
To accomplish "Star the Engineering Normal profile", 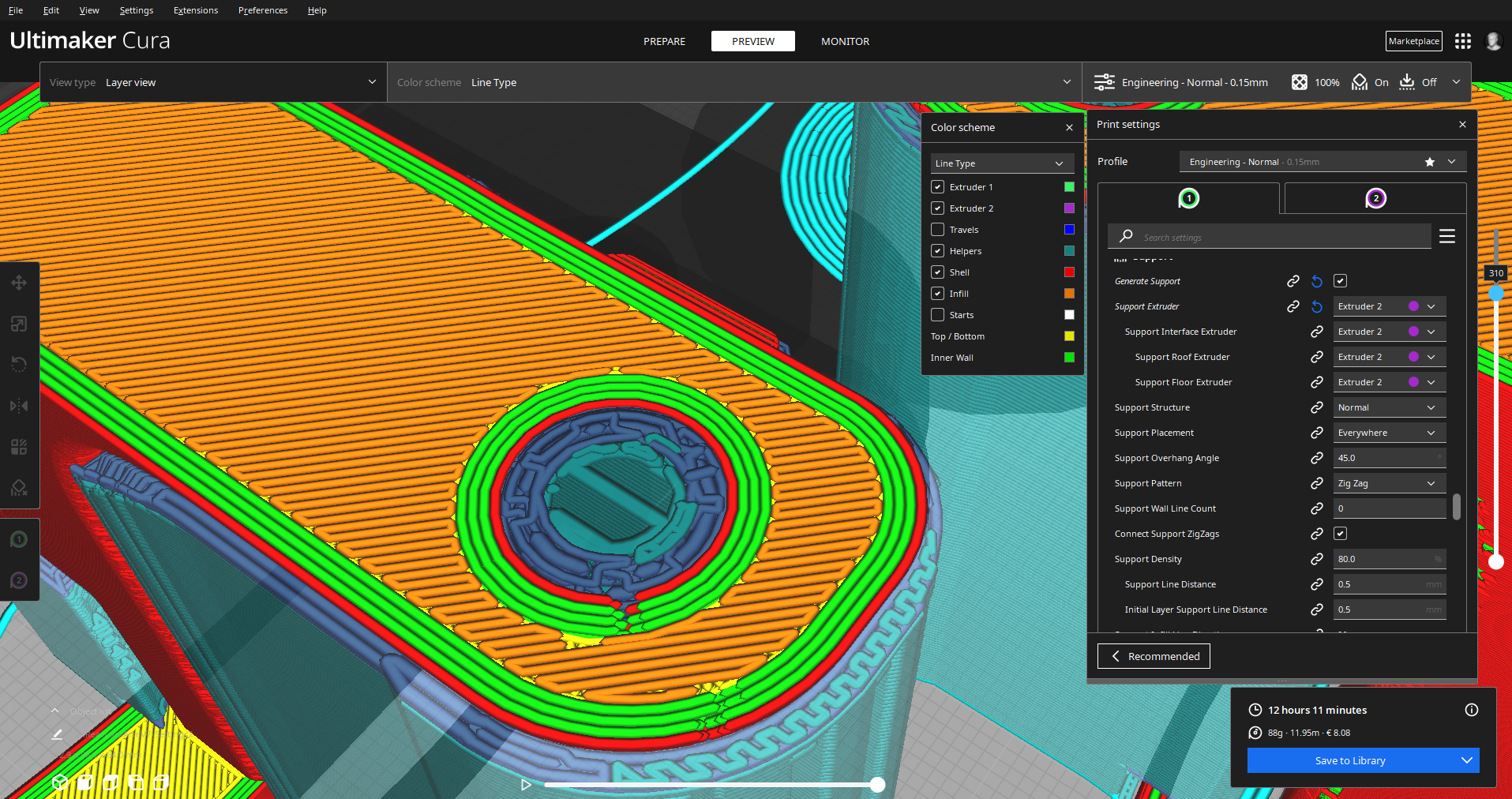I will (1430, 162).
